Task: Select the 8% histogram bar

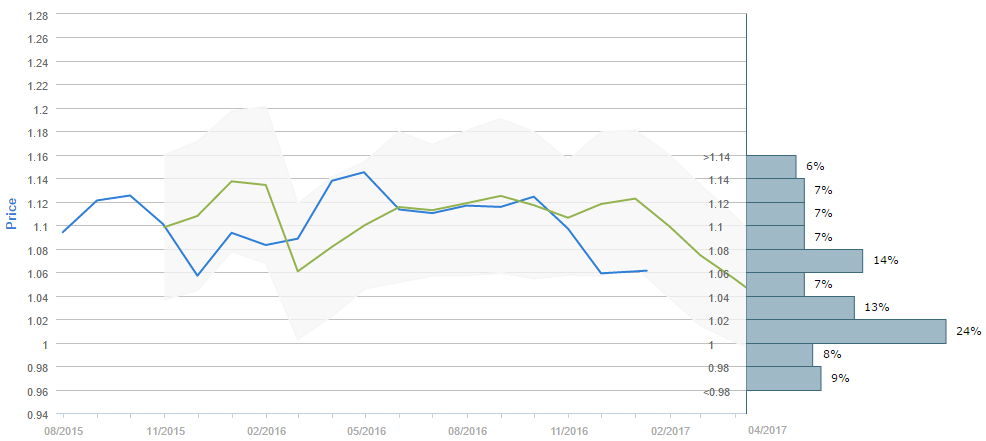Action: pyautogui.click(x=780, y=354)
